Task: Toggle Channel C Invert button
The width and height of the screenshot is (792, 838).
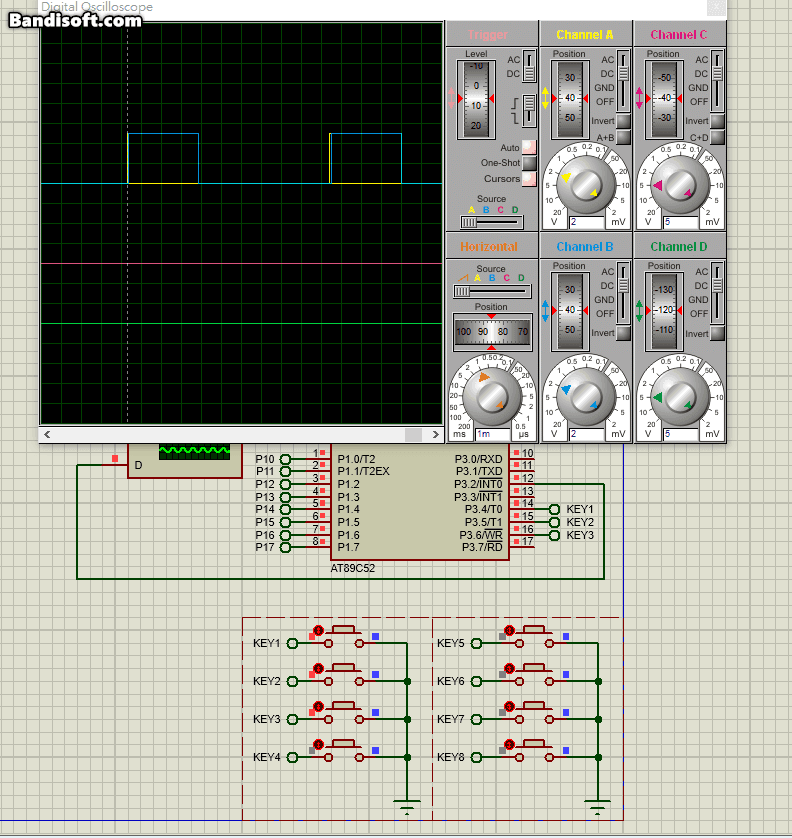Action: coord(717,121)
